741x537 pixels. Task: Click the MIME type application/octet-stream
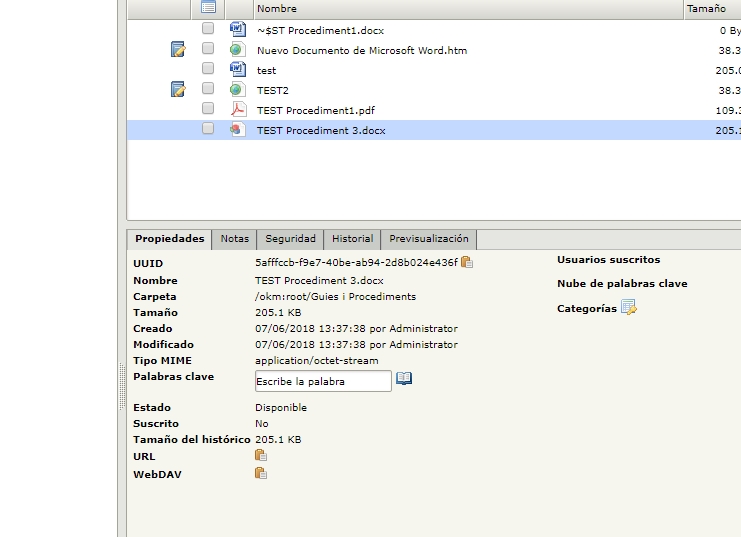pos(317,361)
